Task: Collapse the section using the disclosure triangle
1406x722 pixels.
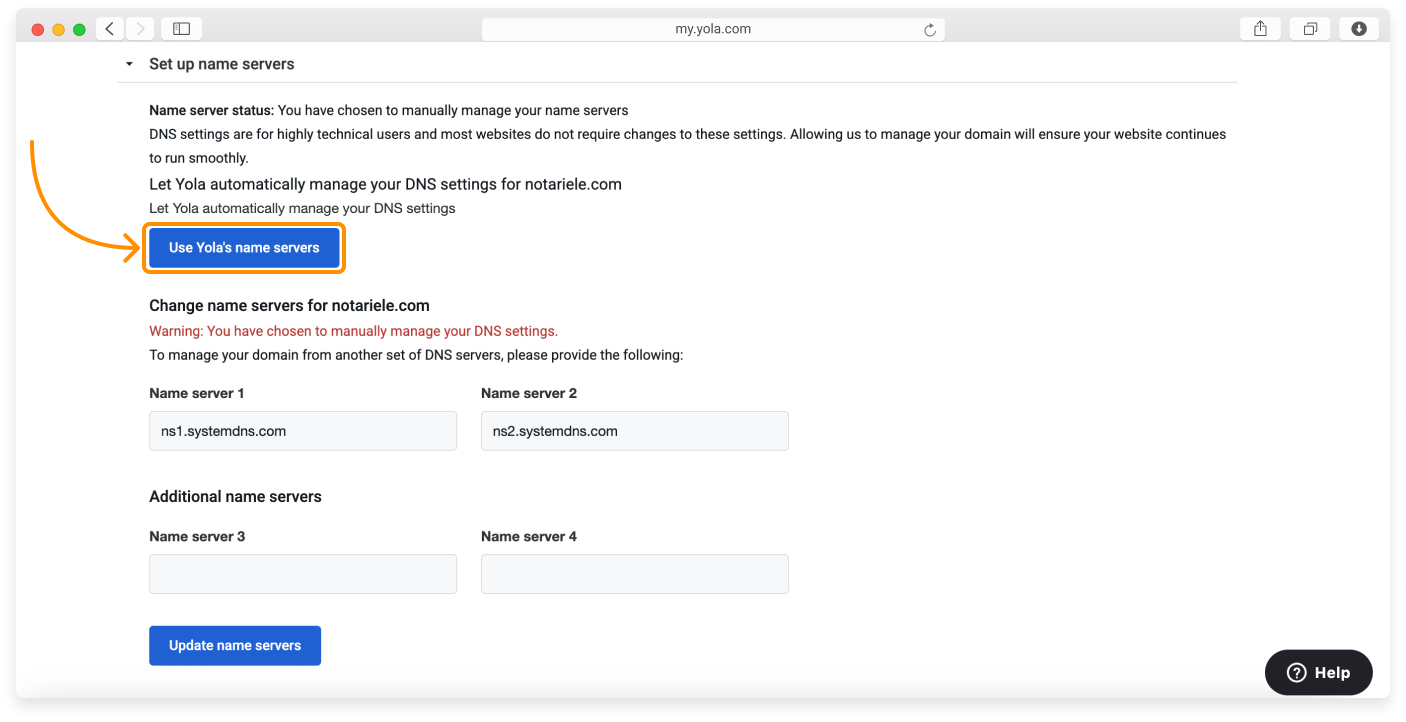Action: coord(129,64)
